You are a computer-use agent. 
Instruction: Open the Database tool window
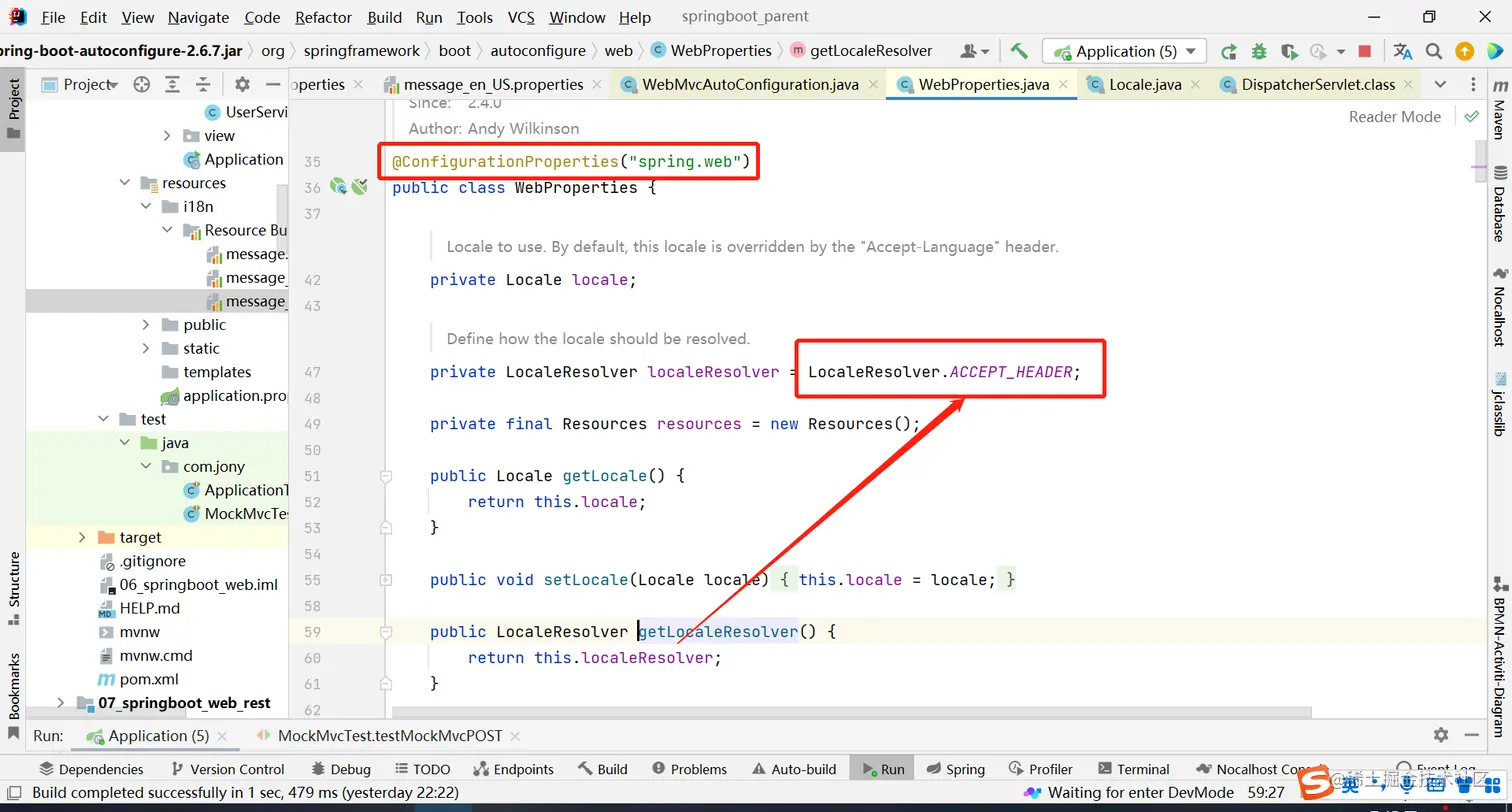tap(1499, 205)
